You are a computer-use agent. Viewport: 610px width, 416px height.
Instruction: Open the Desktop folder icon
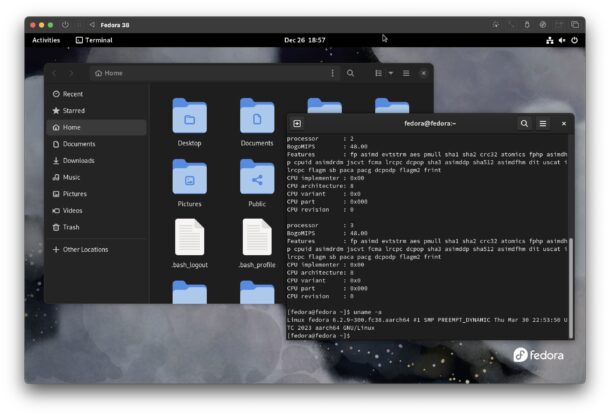(x=189, y=117)
